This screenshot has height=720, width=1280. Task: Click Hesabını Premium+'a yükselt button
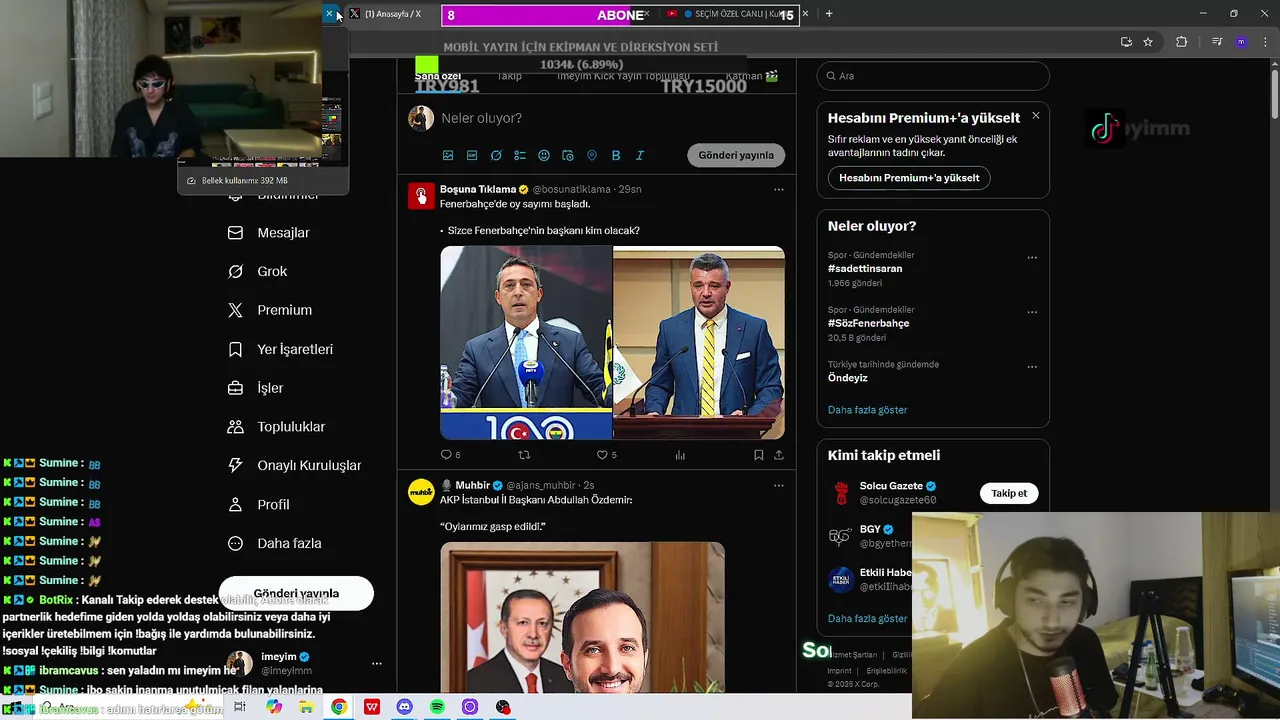[909, 178]
